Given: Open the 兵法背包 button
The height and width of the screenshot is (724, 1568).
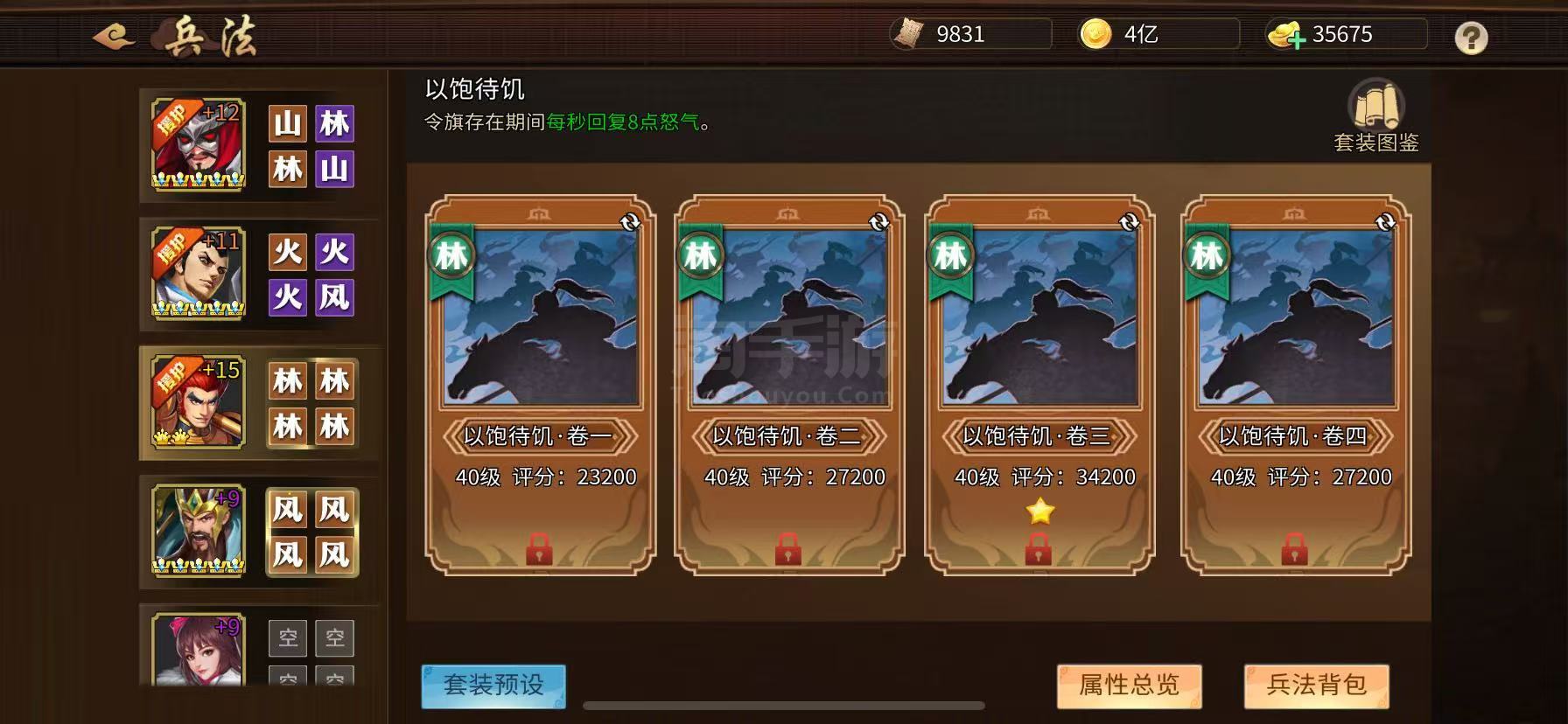Looking at the screenshot, I should [x=1317, y=686].
